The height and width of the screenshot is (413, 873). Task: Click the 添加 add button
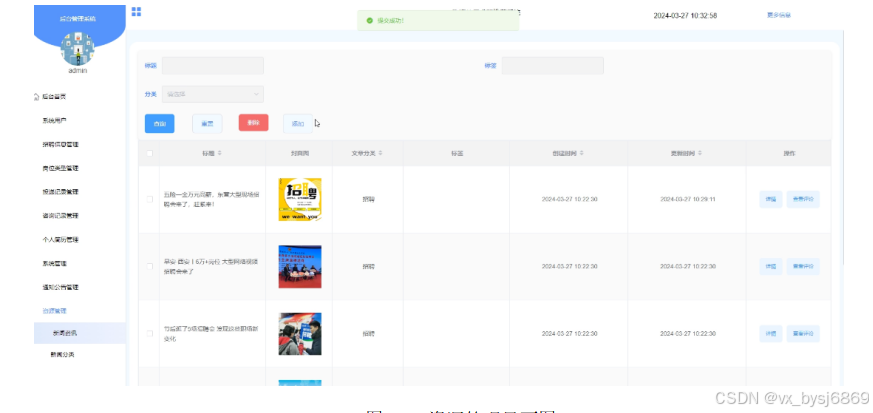point(298,124)
